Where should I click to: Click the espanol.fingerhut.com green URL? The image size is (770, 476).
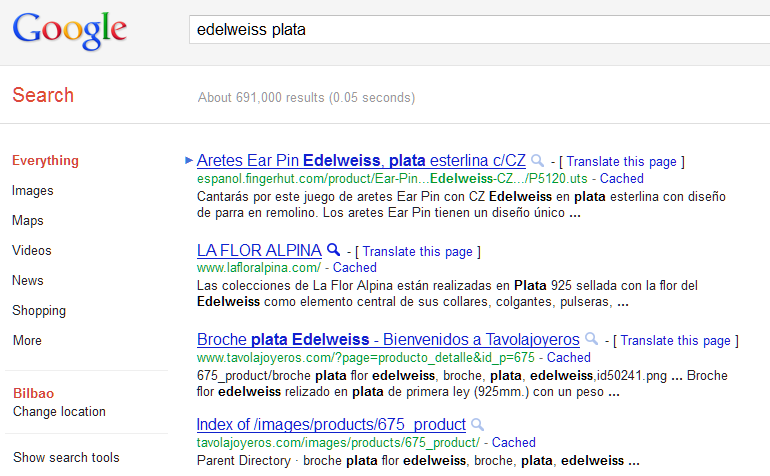(392, 178)
